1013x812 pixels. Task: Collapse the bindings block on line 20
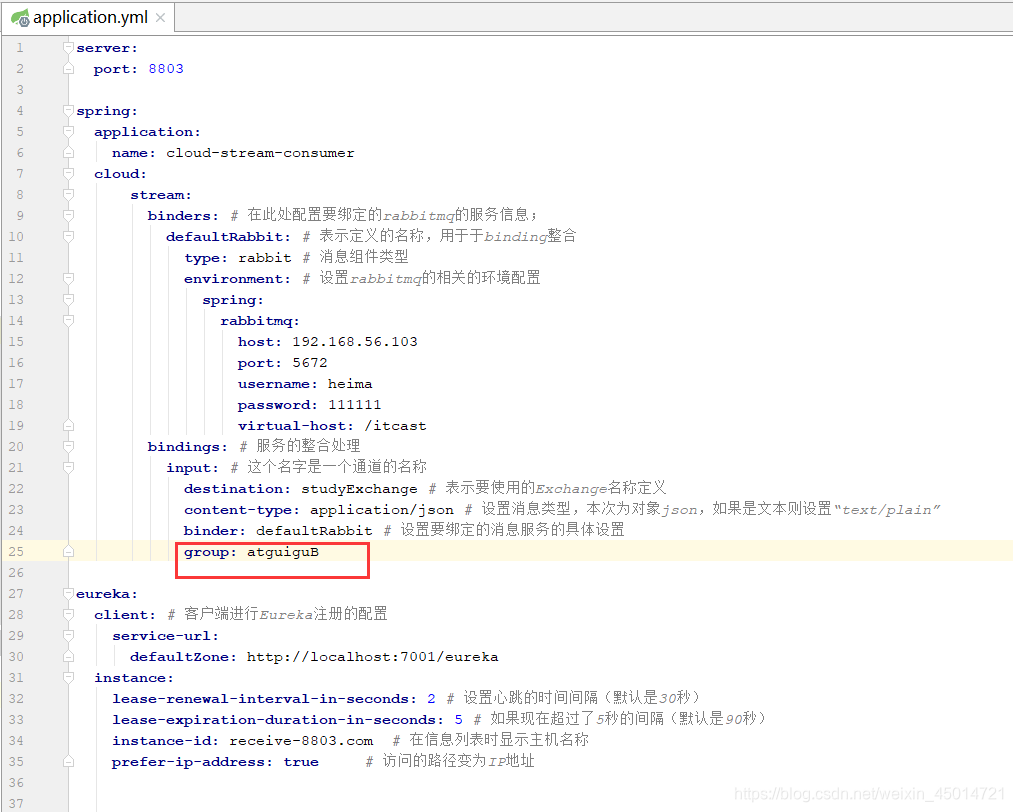click(x=68, y=446)
